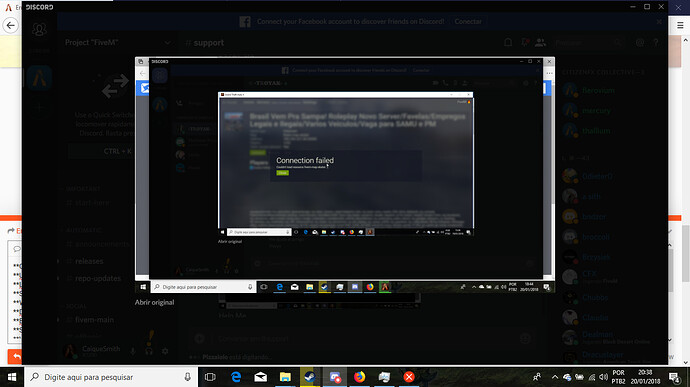This screenshot has width=690, height=387.
Task: Toggle the Discord member list icon
Action: pyautogui.click(x=540, y=43)
